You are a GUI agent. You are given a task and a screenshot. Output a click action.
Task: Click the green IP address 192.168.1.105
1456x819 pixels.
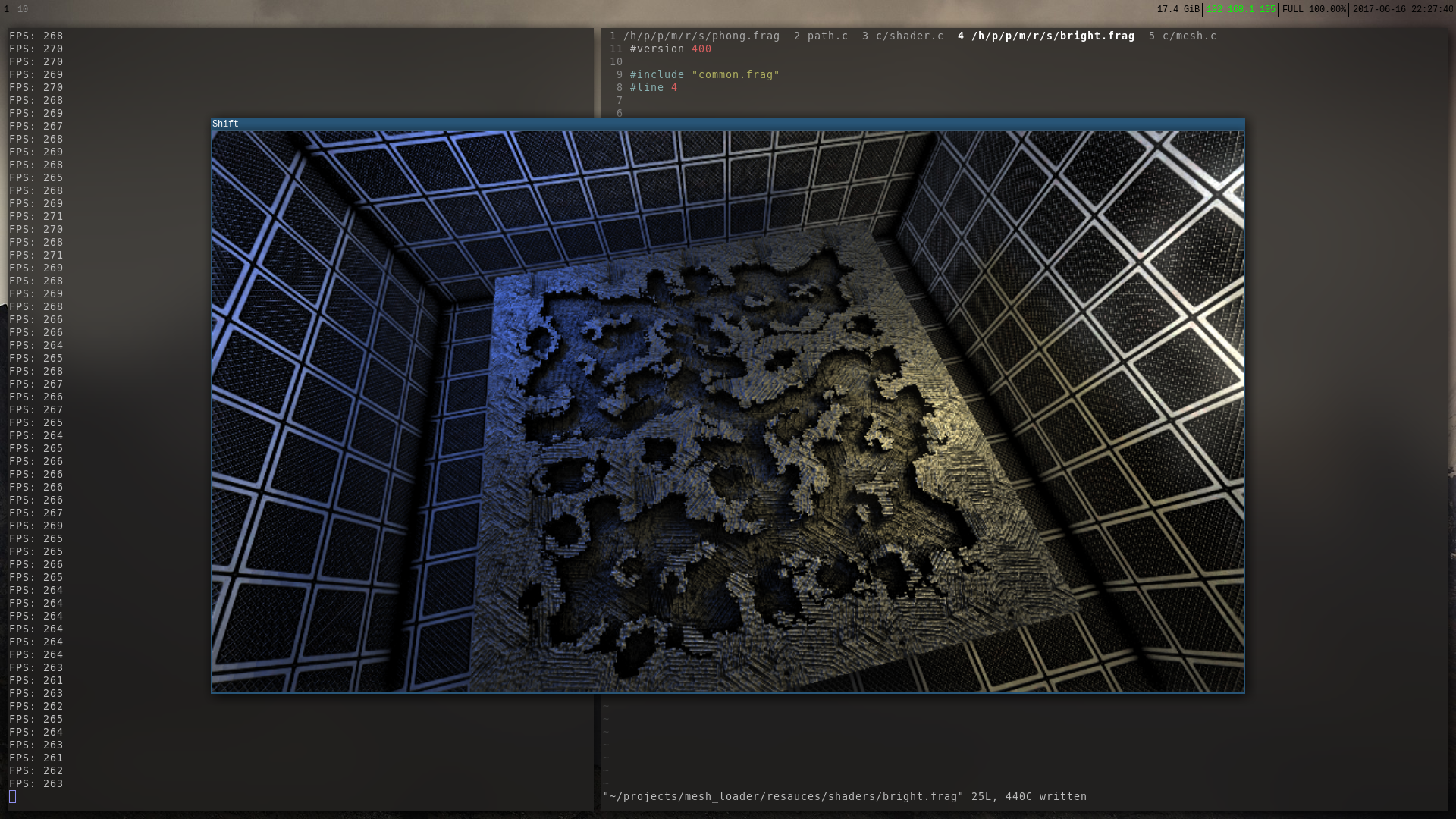point(1241,9)
